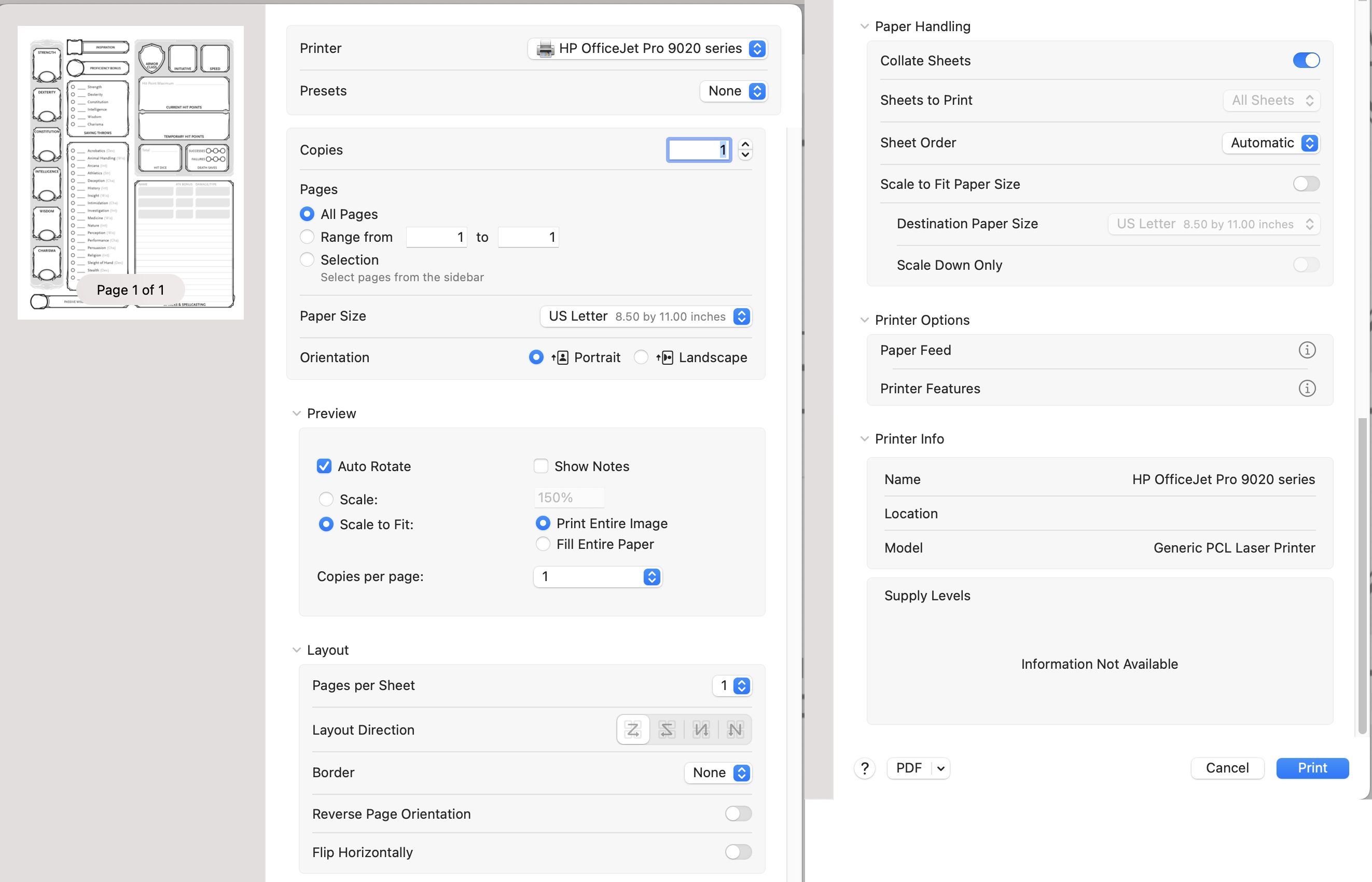
Task: Open the Sheet Order Automatic dropdown
Action: pos(1271,143)
